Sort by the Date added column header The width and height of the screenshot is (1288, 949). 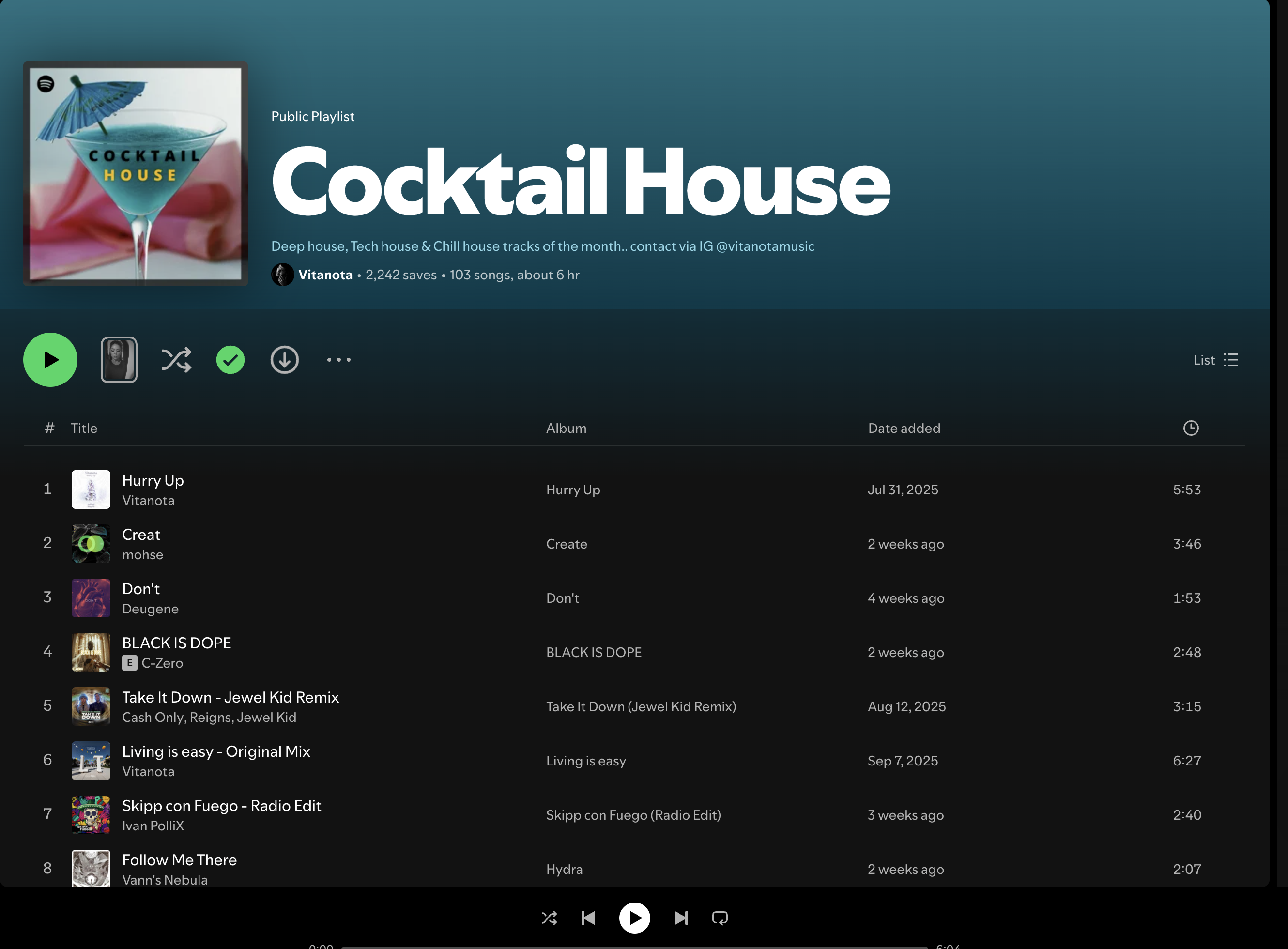[904, 429]
